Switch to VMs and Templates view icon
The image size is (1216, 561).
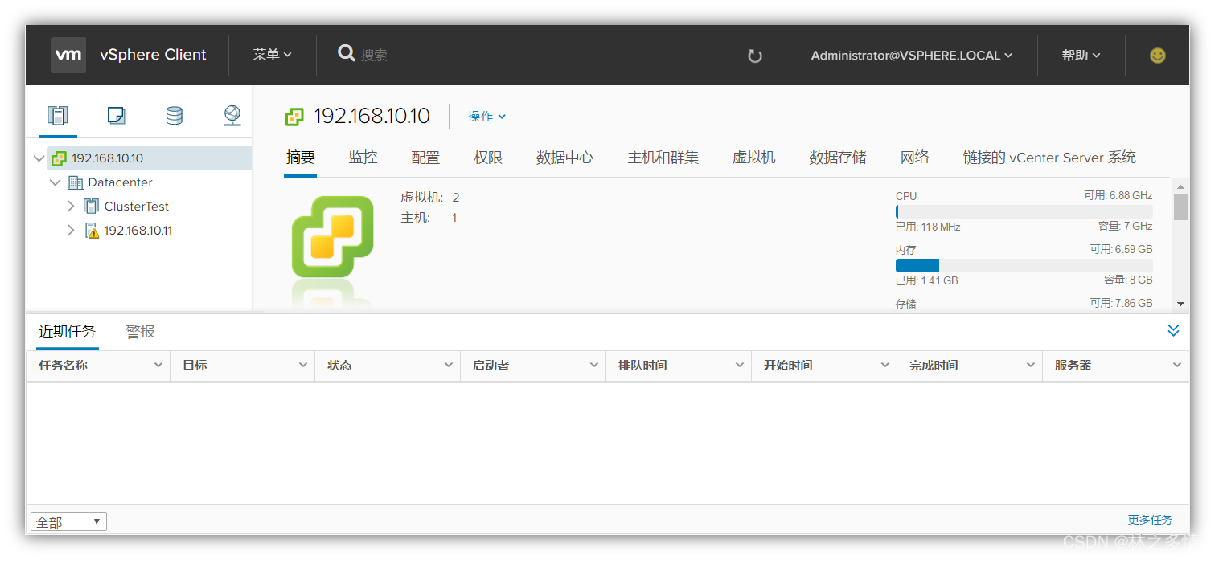tap(116, 116)
